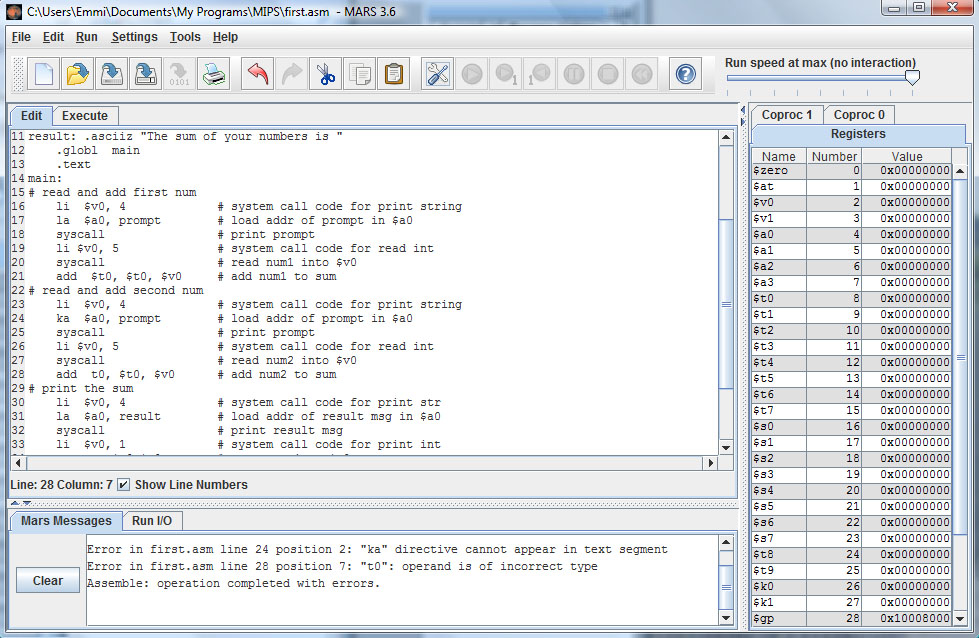Assemble the program with wrench-screwdriver icon
Image resolution: width=979 pixels, height=638 pixels.
[438, 74]
